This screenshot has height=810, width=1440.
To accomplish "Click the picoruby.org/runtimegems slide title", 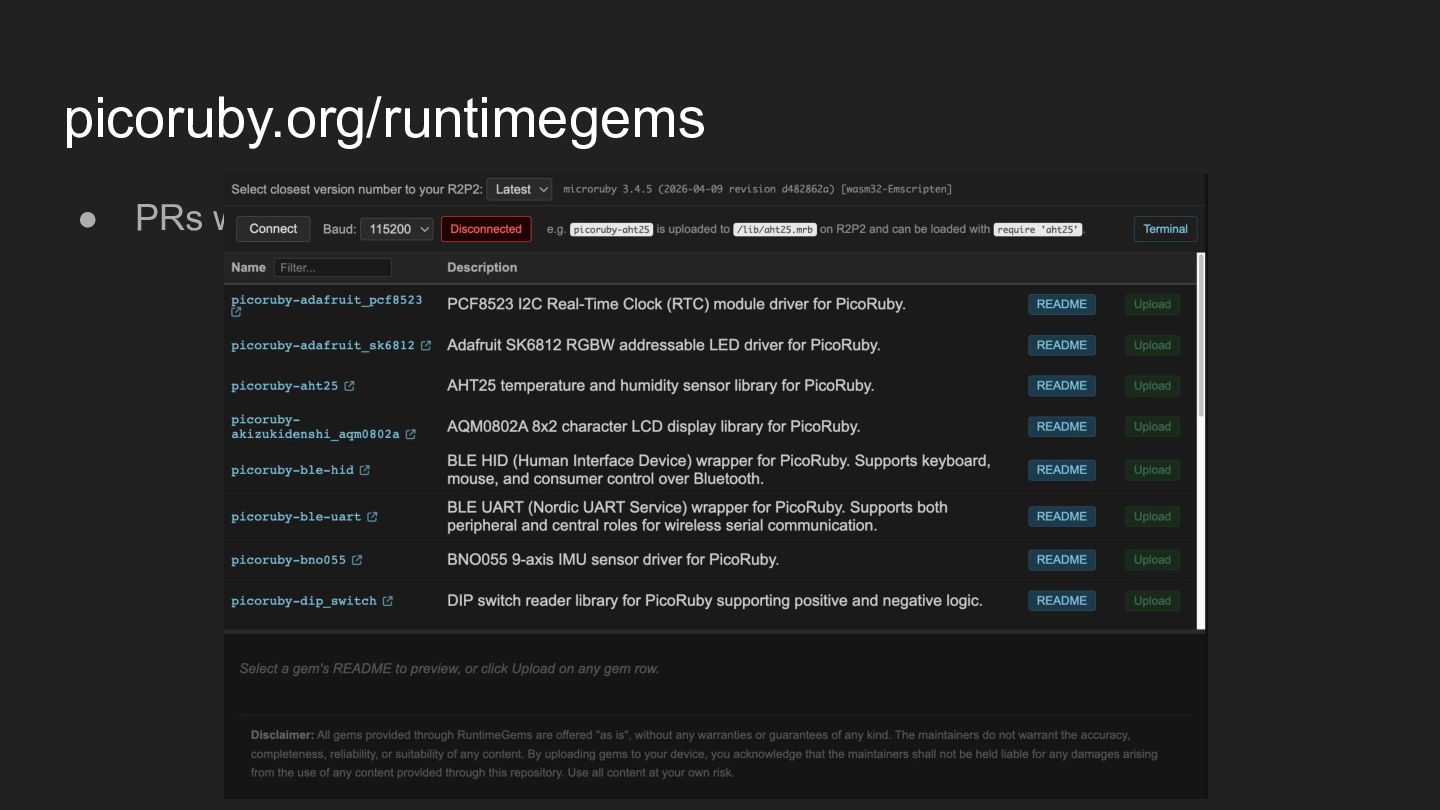I will (384, 119).
